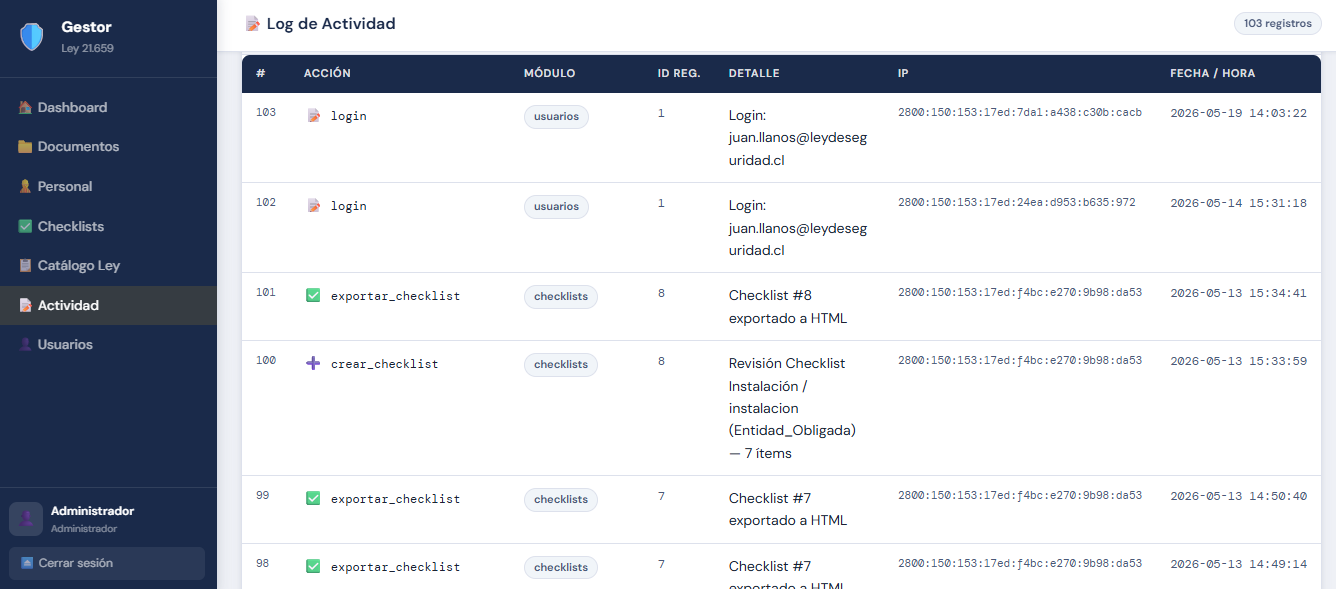1336x589 pixels.
Task: Click the green check icon in row 101
Action: [x=313, y=296]
